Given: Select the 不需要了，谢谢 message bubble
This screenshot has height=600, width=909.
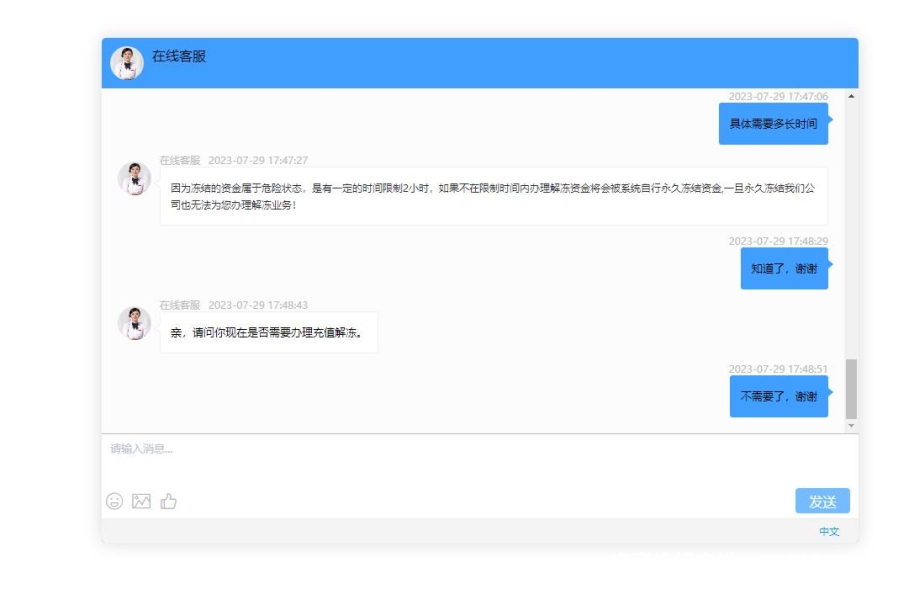Looking at the screenshot, I should [778, 396].
